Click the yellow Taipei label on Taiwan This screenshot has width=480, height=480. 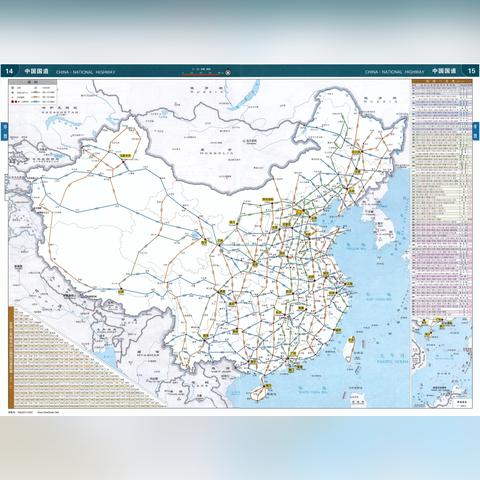(351, 340)
